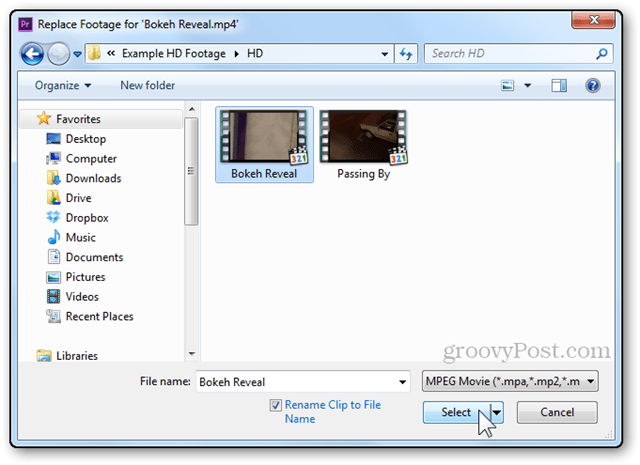Select the Passing By video thumbnail
This screenshot has width=640, height=465.
363,137
